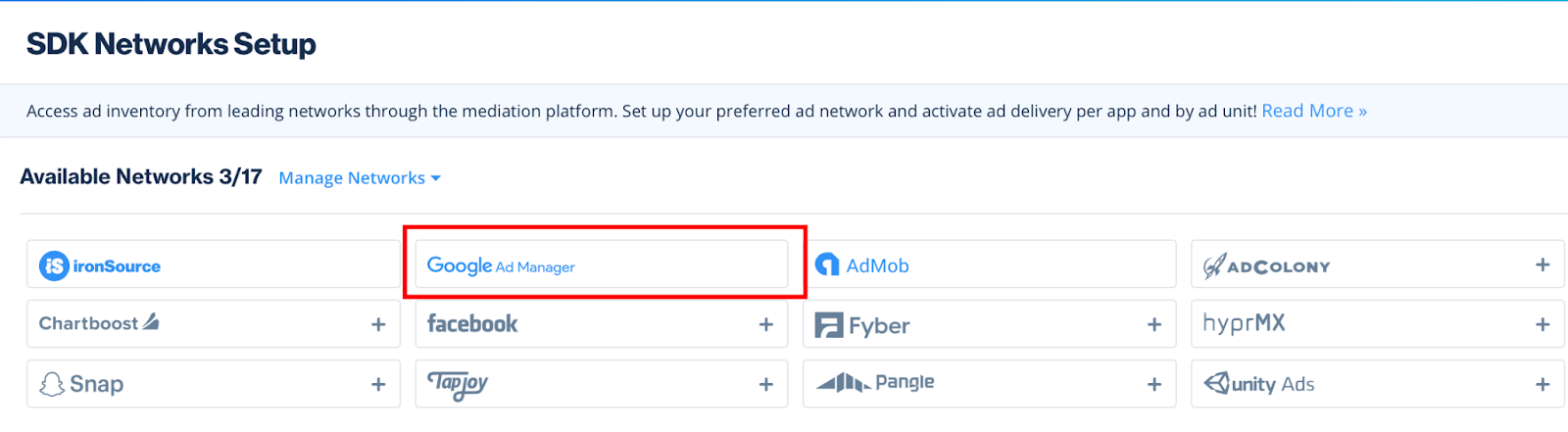Add the facebook network via plus
The height and width of the screenshot is (432, 1568).
point(766,324)
